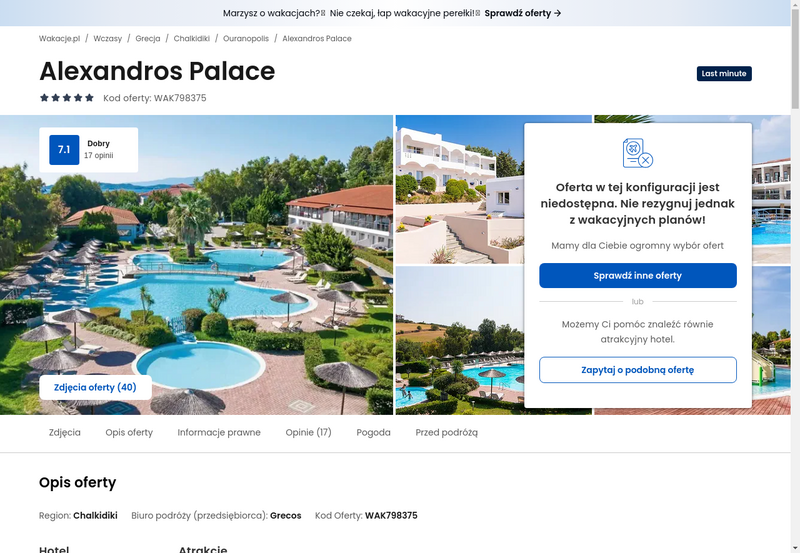Open the Przed podróżą tab

[x=446, y=432]
